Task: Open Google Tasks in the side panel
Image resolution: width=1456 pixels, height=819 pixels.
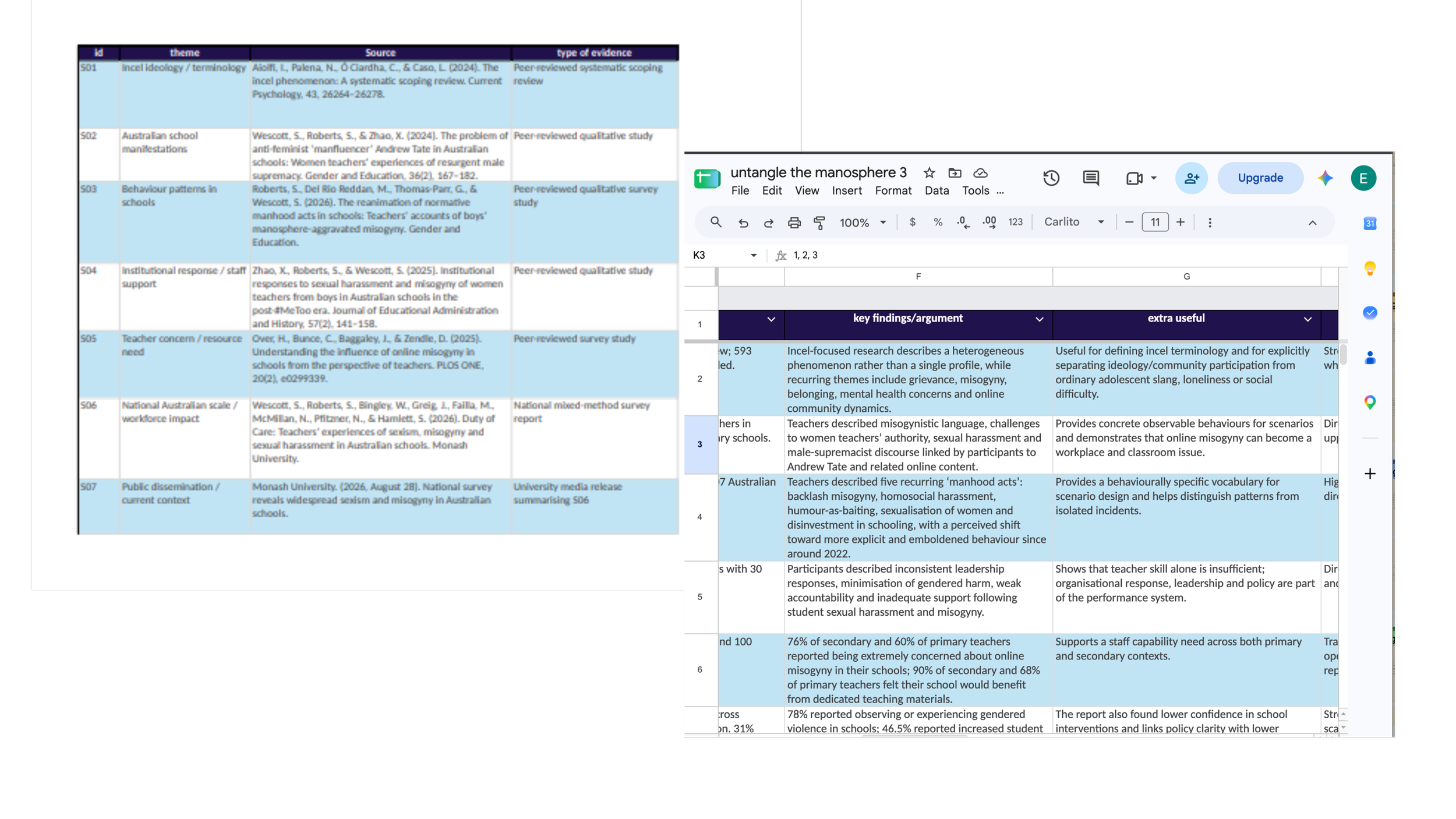Action: (x=1370, y=313)
